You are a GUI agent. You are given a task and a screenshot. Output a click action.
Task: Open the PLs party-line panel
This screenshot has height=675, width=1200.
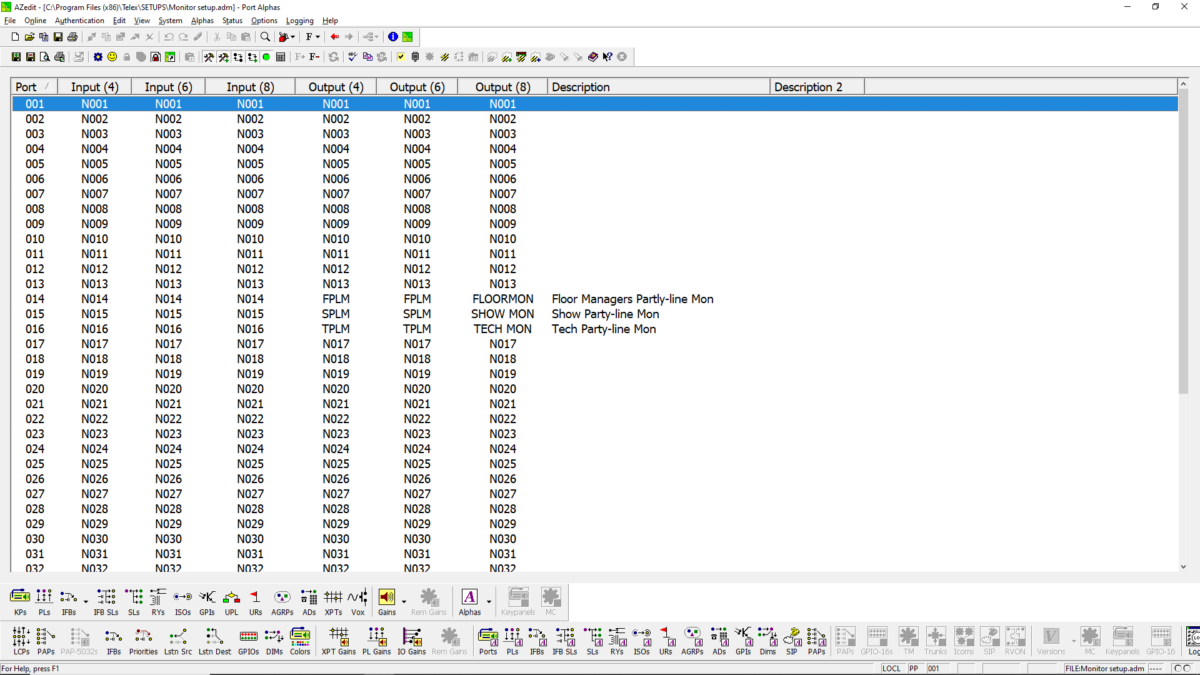pos(44,597)
